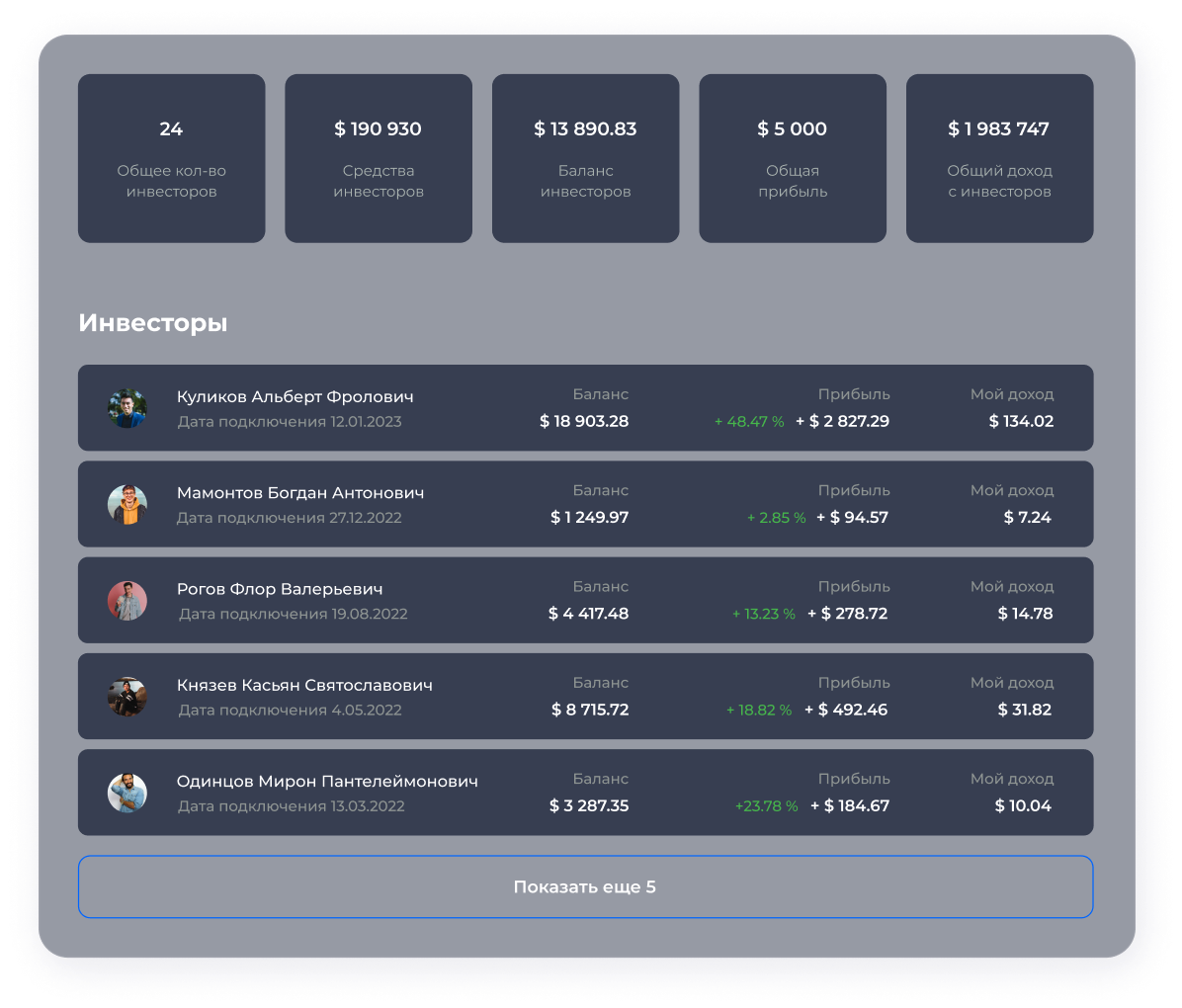The image size is (1182, 1008).
Task: Click the name Князев Касьян Святославович
Action: [304, 685]
